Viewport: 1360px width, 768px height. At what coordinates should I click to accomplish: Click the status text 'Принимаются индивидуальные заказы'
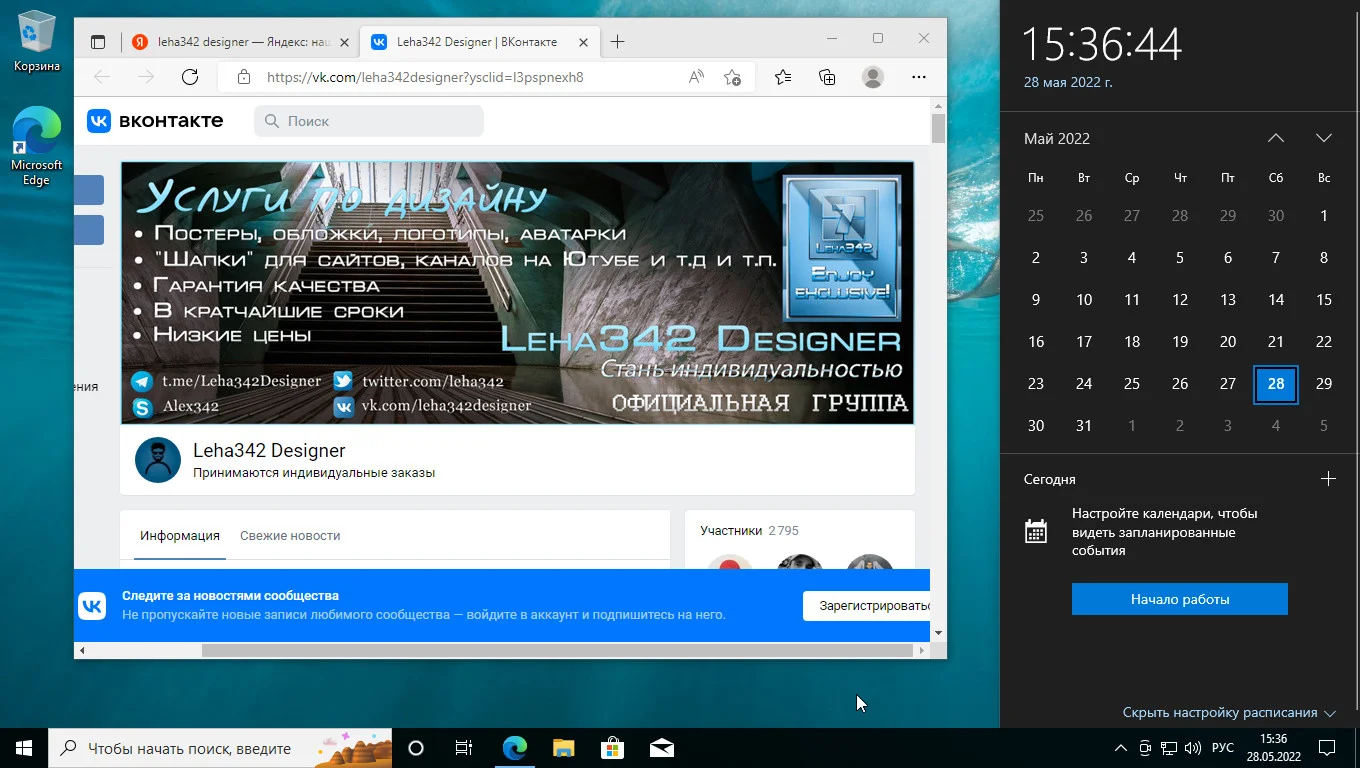pos(314,473)
